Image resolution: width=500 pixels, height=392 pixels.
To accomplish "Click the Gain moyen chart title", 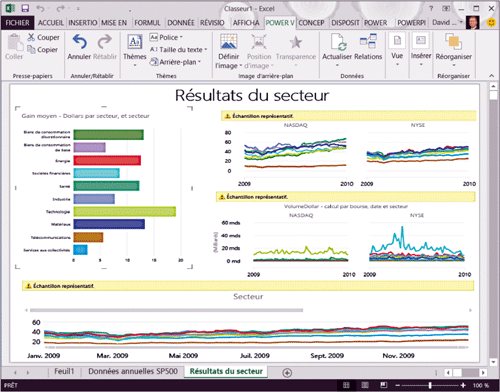I will pyautogui.click(x=85, y=116).
